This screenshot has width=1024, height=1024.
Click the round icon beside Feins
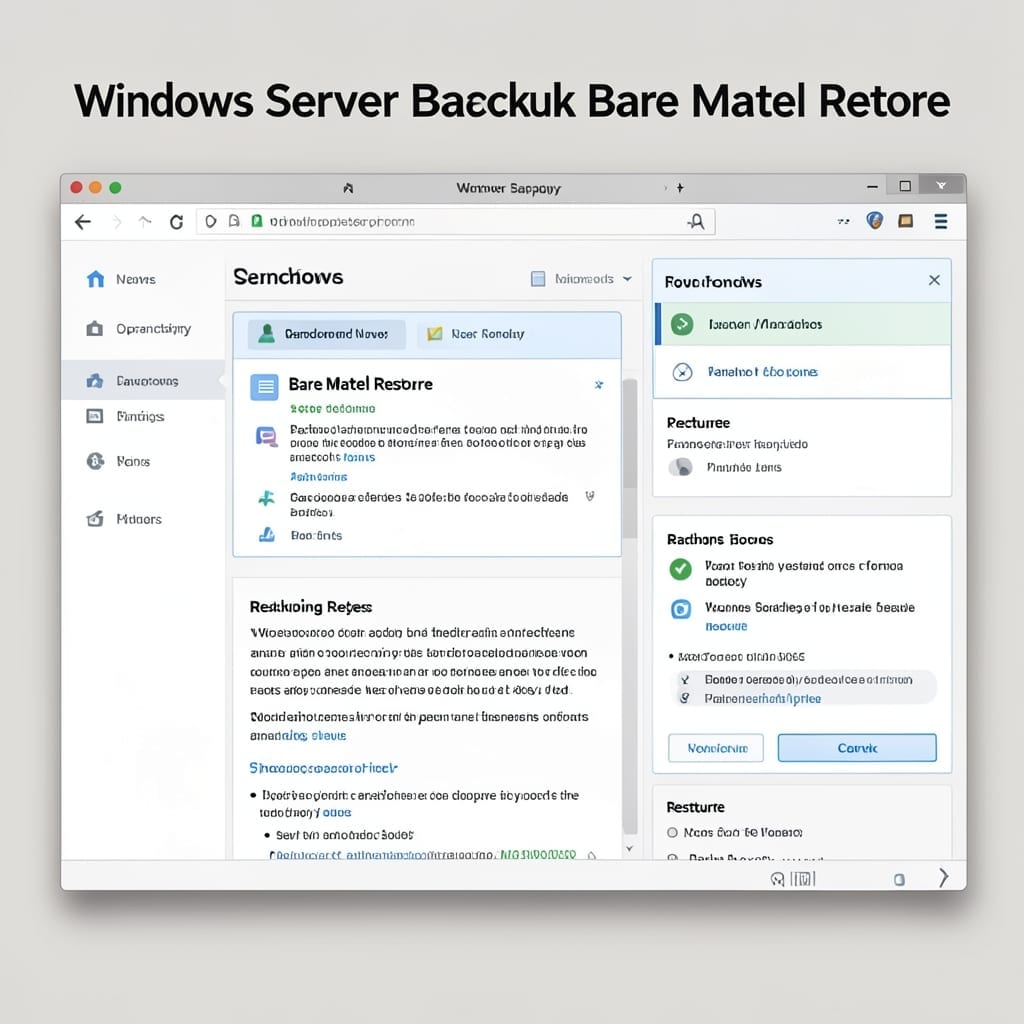[x=95, y=461]
